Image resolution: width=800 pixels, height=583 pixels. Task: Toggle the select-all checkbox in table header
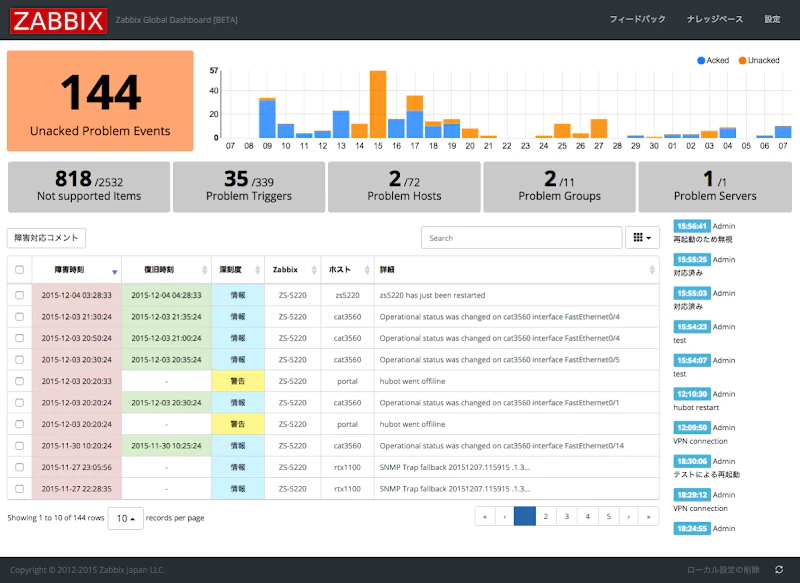click(19, 269)
